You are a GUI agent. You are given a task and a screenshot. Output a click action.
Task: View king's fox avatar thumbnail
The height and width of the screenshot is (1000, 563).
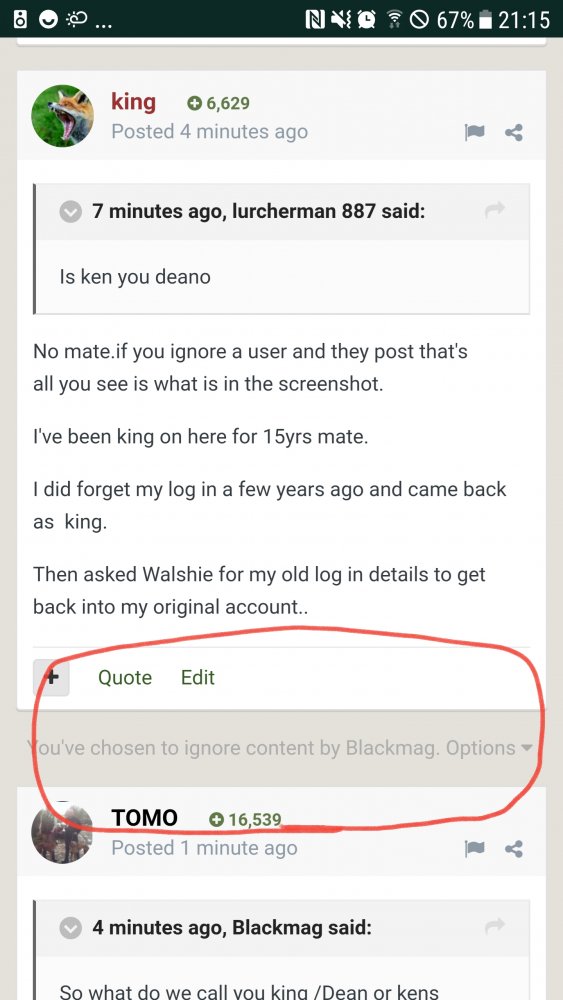pos(62,115)
